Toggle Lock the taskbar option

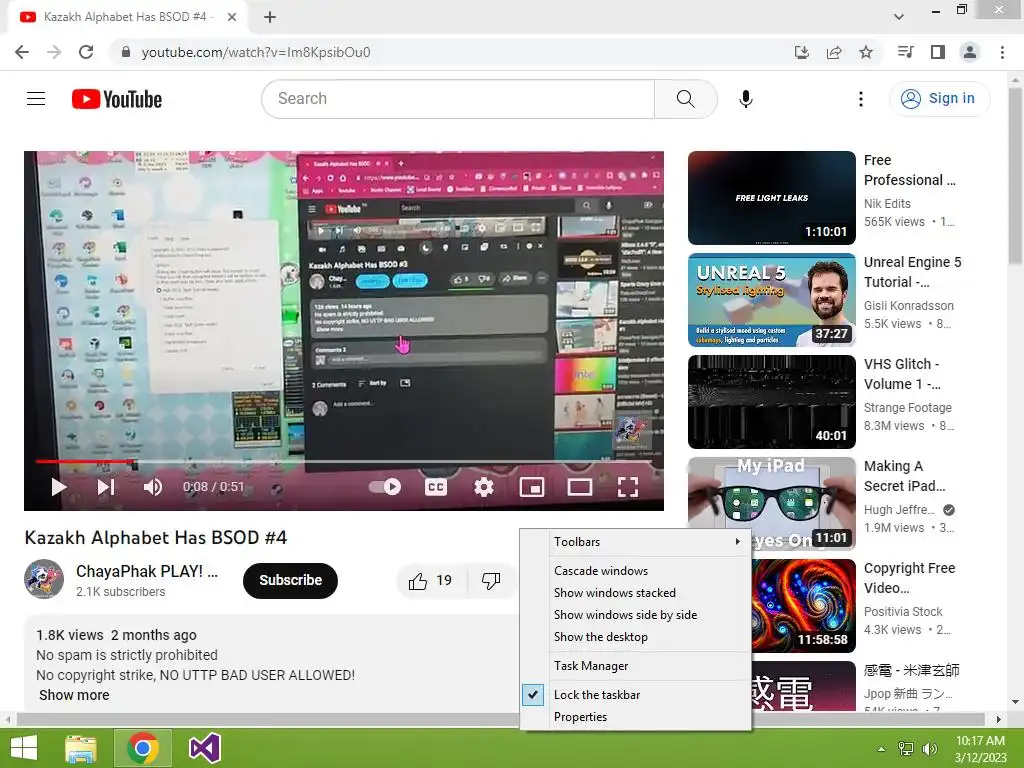pos(635,695)
